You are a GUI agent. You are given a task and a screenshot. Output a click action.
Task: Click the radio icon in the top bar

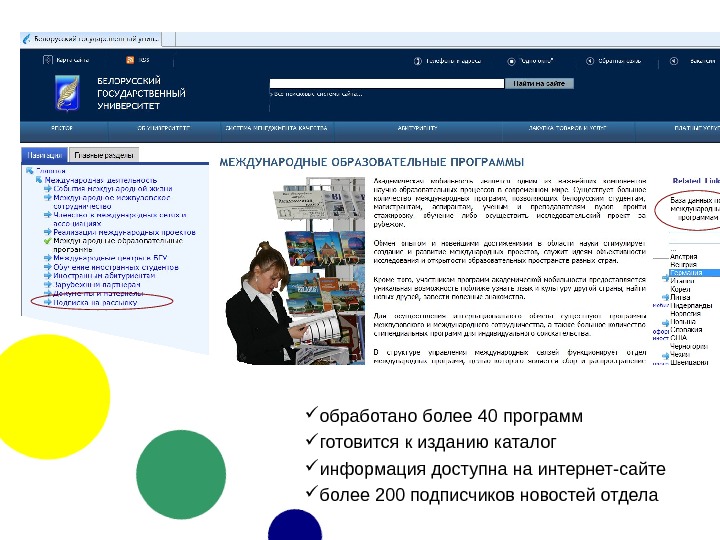pyautogui.click(x=511, y=61)
